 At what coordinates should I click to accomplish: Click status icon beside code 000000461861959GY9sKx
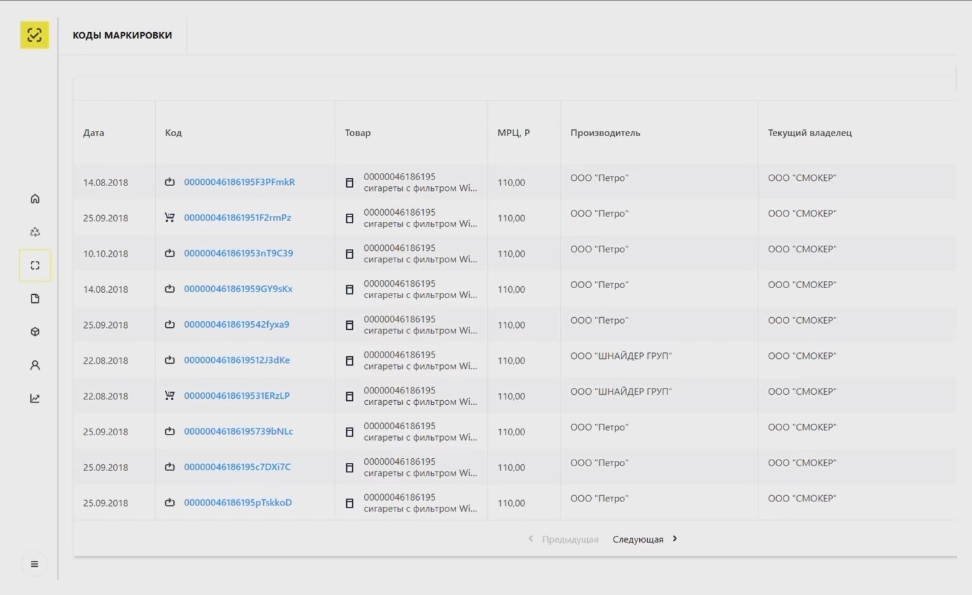(170, 289)
